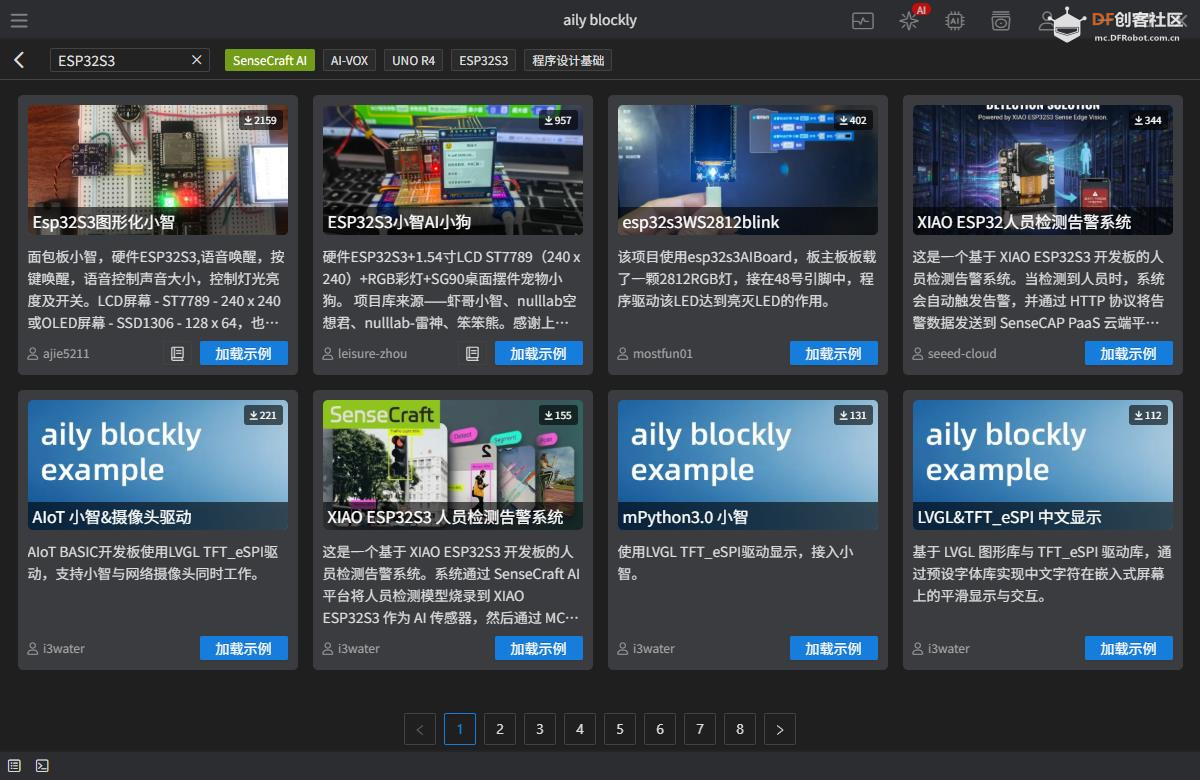Go to page 5
This screenshot has width=1200, height=780.
[620, 729]
